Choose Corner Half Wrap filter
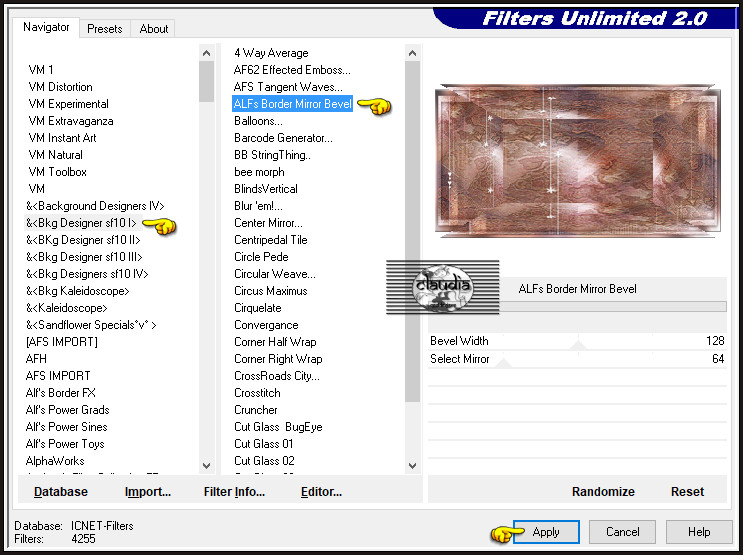This screenshot has width=743, height=555. (275, 342)
